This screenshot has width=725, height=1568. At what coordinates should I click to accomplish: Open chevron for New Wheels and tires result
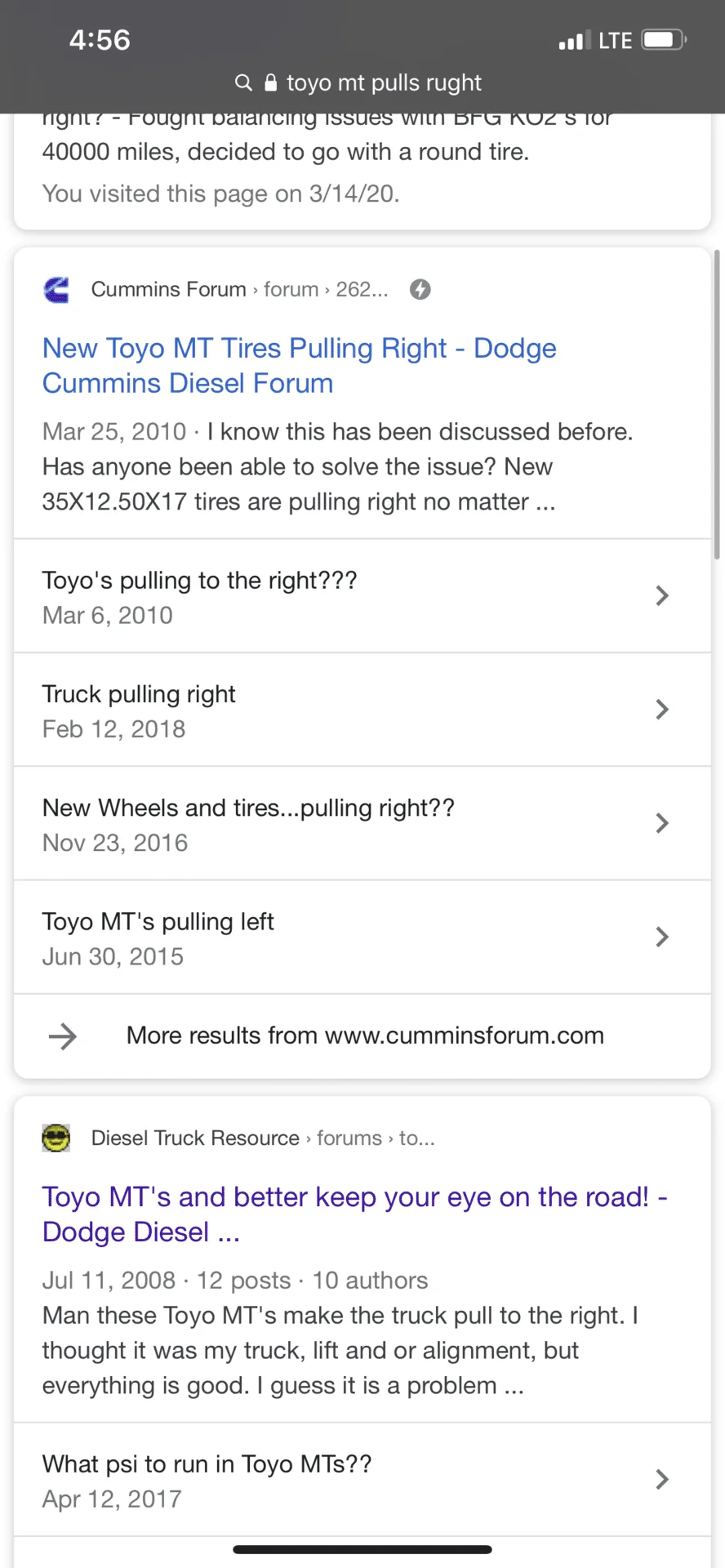click(x=662, y=823)
